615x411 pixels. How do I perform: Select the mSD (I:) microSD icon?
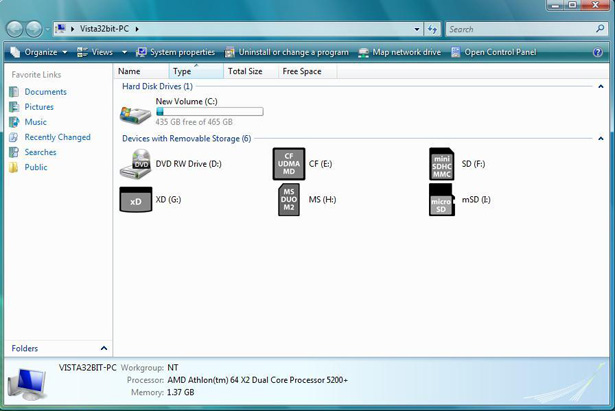coord(442,200)
